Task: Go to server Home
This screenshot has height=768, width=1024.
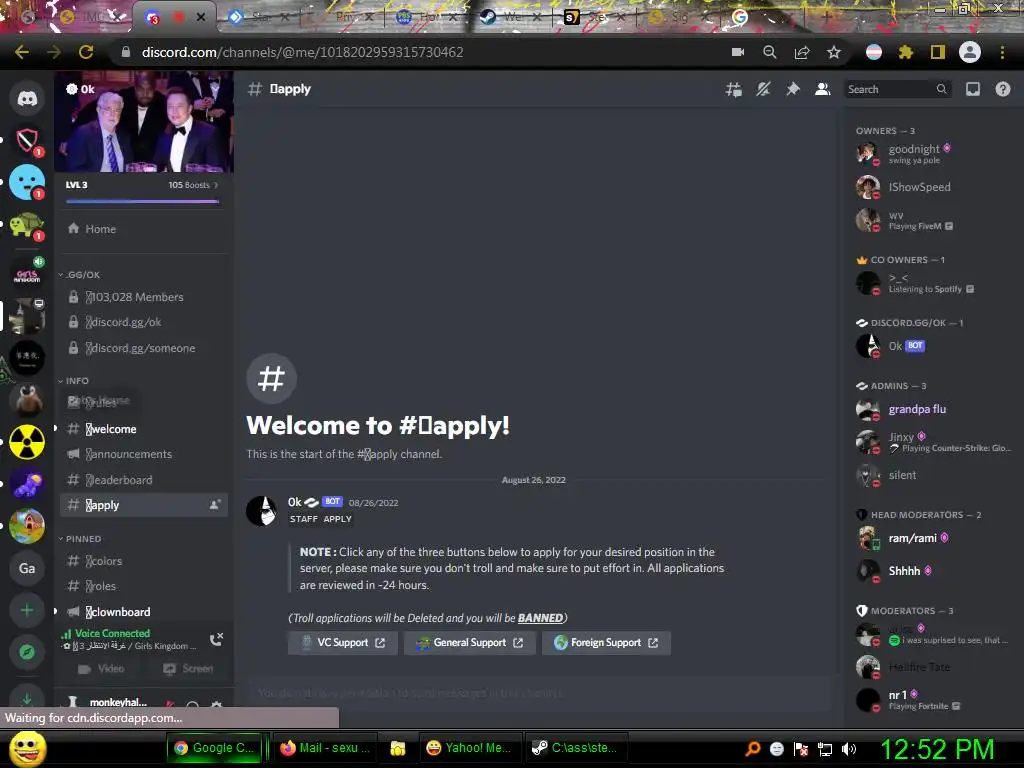Action: [x=144, y=229]
